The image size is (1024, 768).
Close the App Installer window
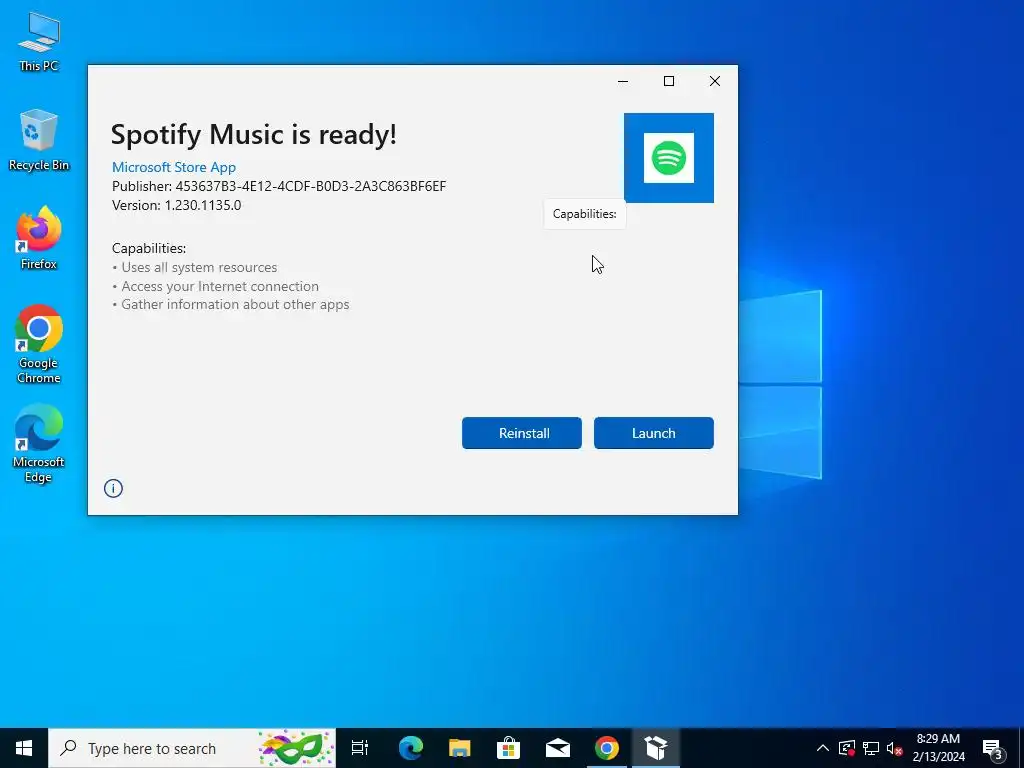point(714,81)
